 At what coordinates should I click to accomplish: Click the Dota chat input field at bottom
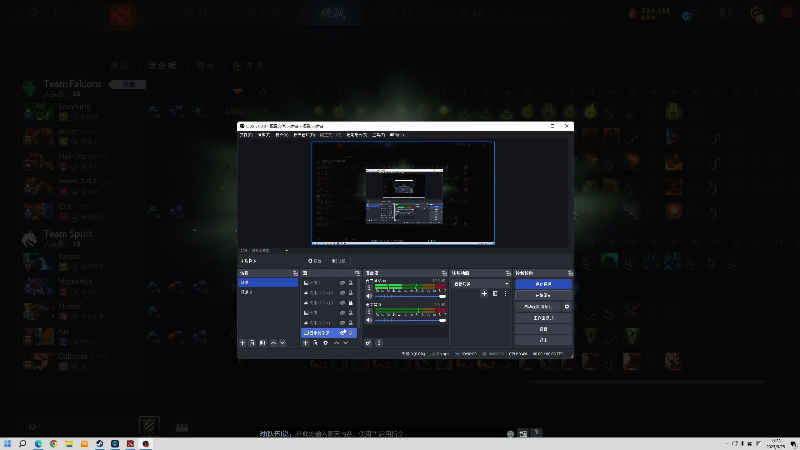click(x=383, y=434)
